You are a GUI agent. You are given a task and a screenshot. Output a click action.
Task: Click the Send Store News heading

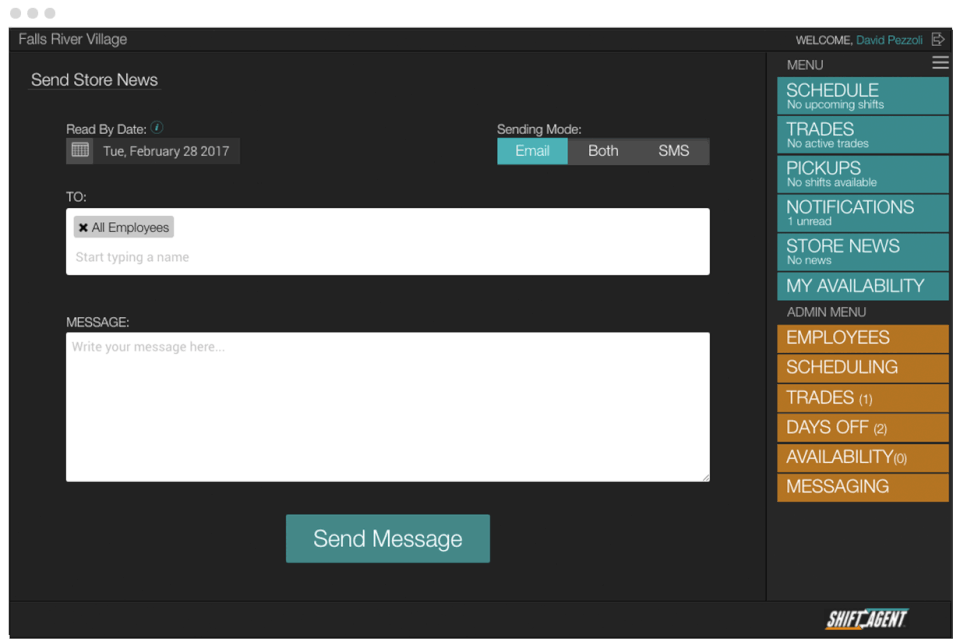click(x=94, y=80)
